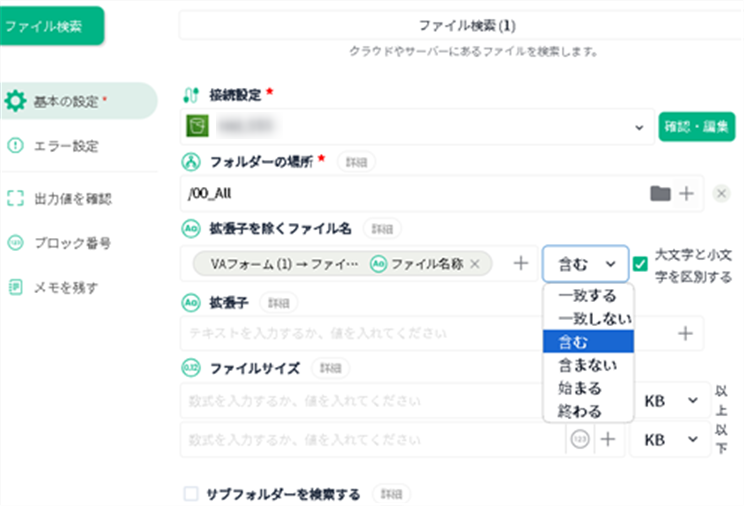The height and width of the screenshot is (506, 744).
Task: Click 詳細 badge next to ファイルサイズ
Action: (329, 368)
